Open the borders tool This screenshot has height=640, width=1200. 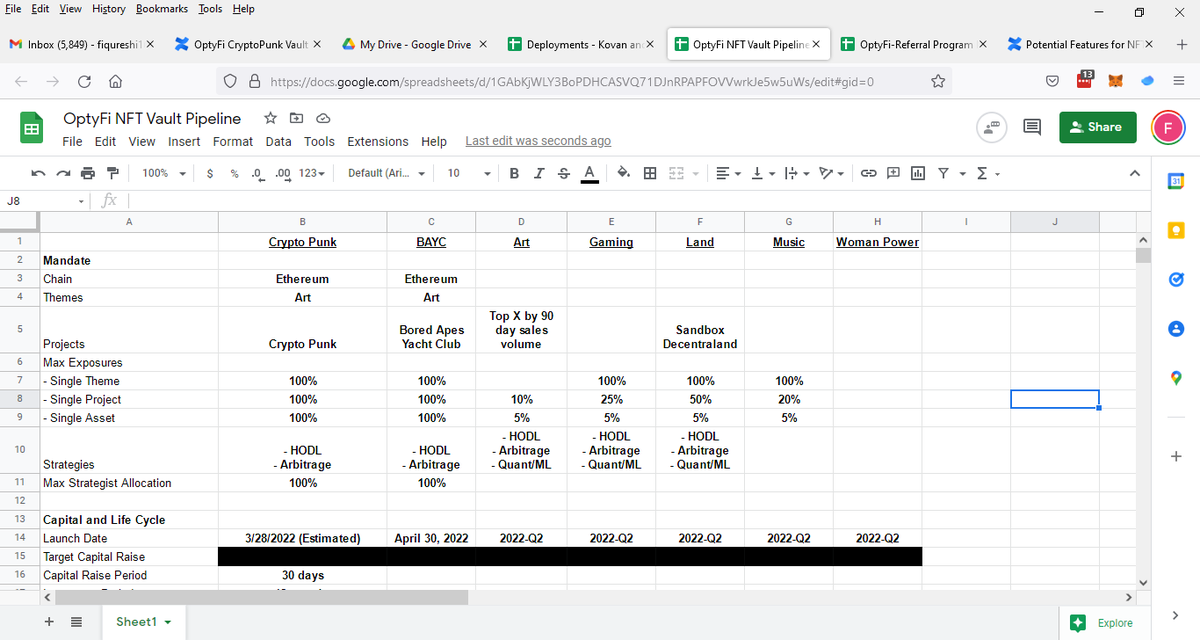(x=650, y=174)
